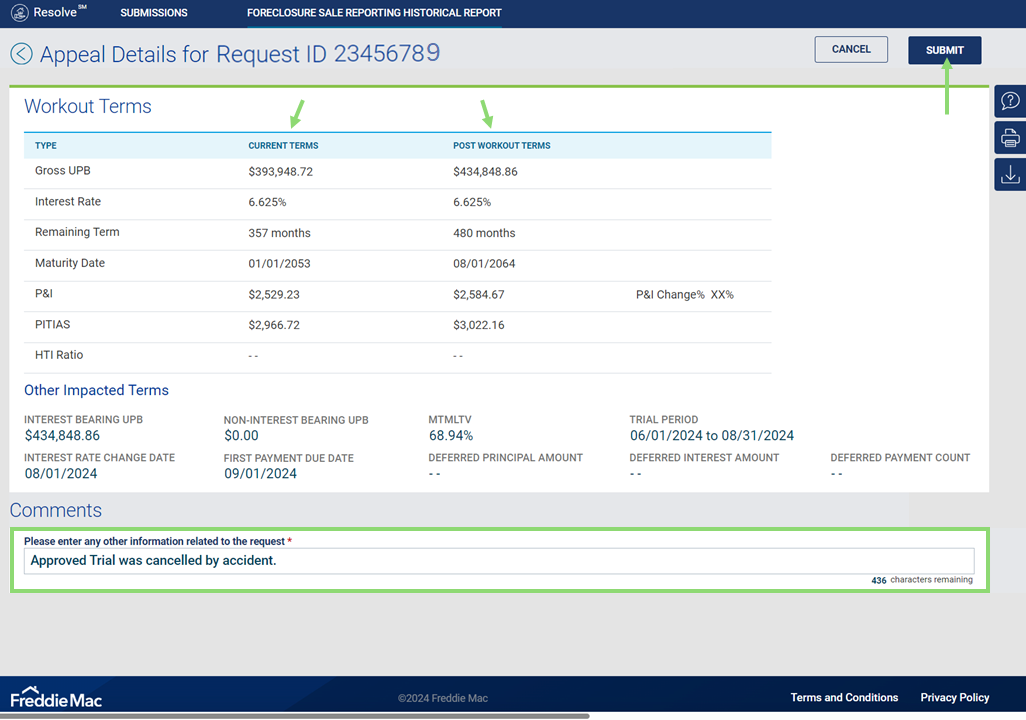1026x720 pixels.
Task: Select post workout PITIAS $3,022.16
Action: (478, 325)
